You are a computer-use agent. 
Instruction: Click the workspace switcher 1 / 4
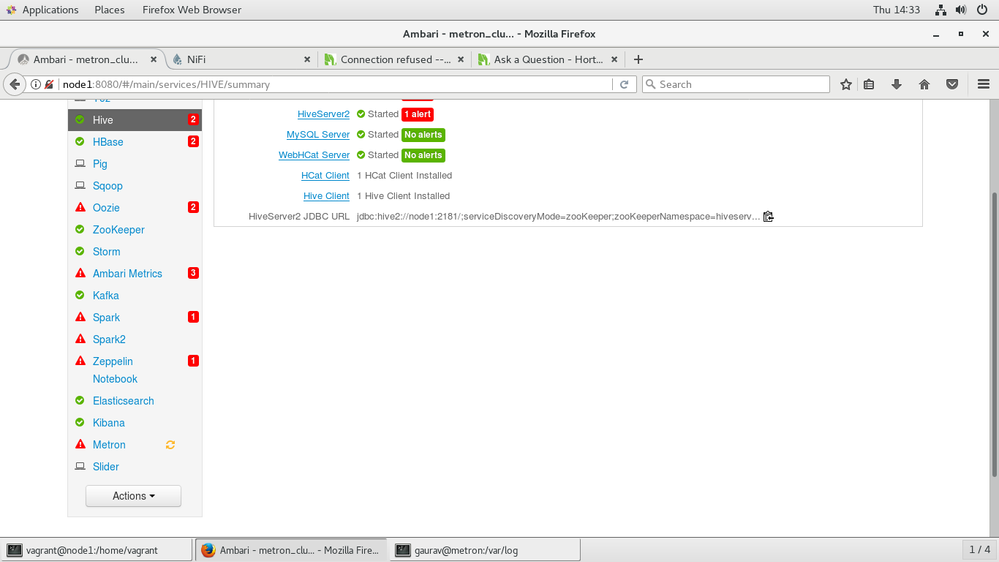(979, 549)
